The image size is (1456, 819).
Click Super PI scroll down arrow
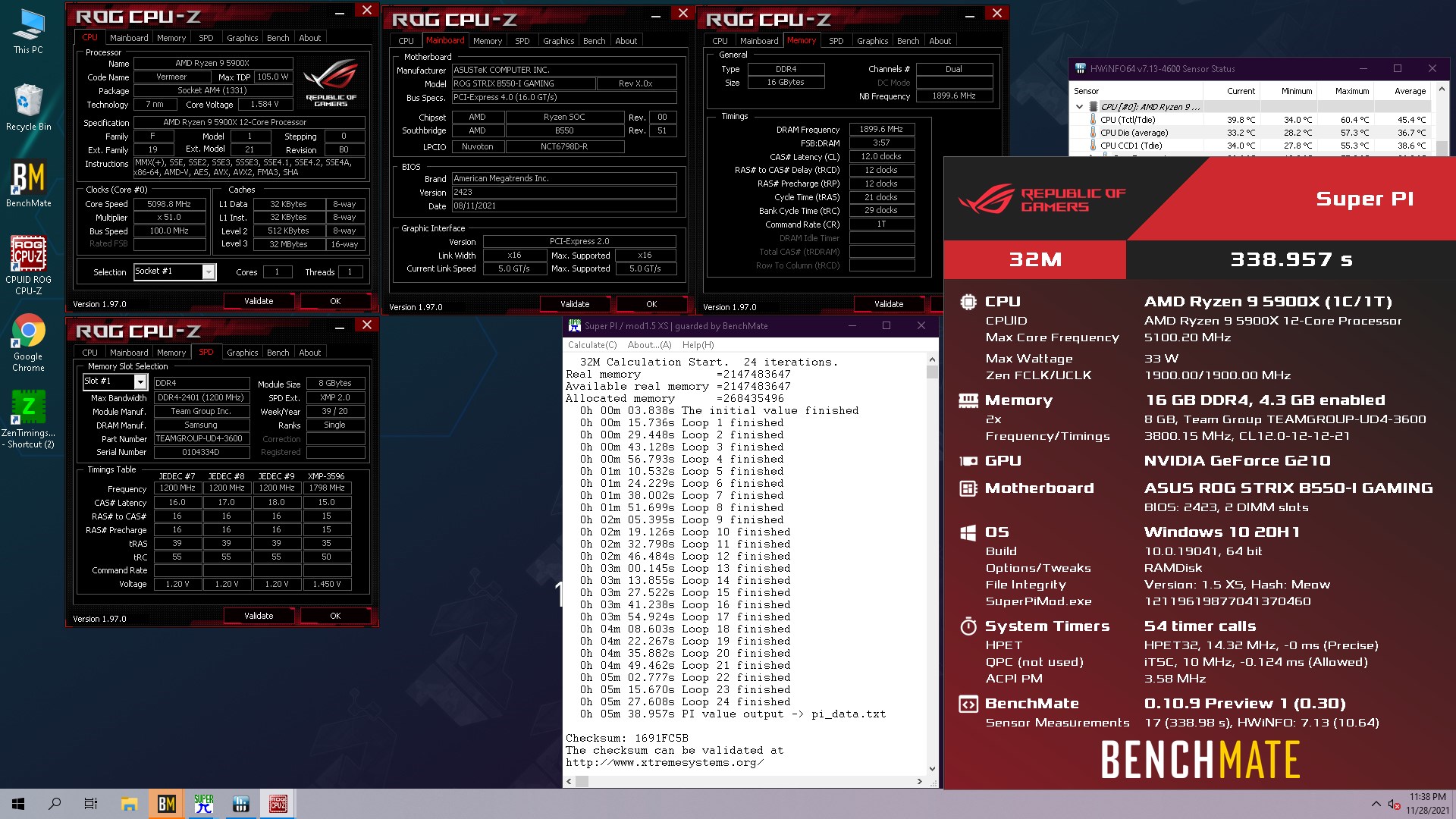pyautogui.click(x=932, y=768)
